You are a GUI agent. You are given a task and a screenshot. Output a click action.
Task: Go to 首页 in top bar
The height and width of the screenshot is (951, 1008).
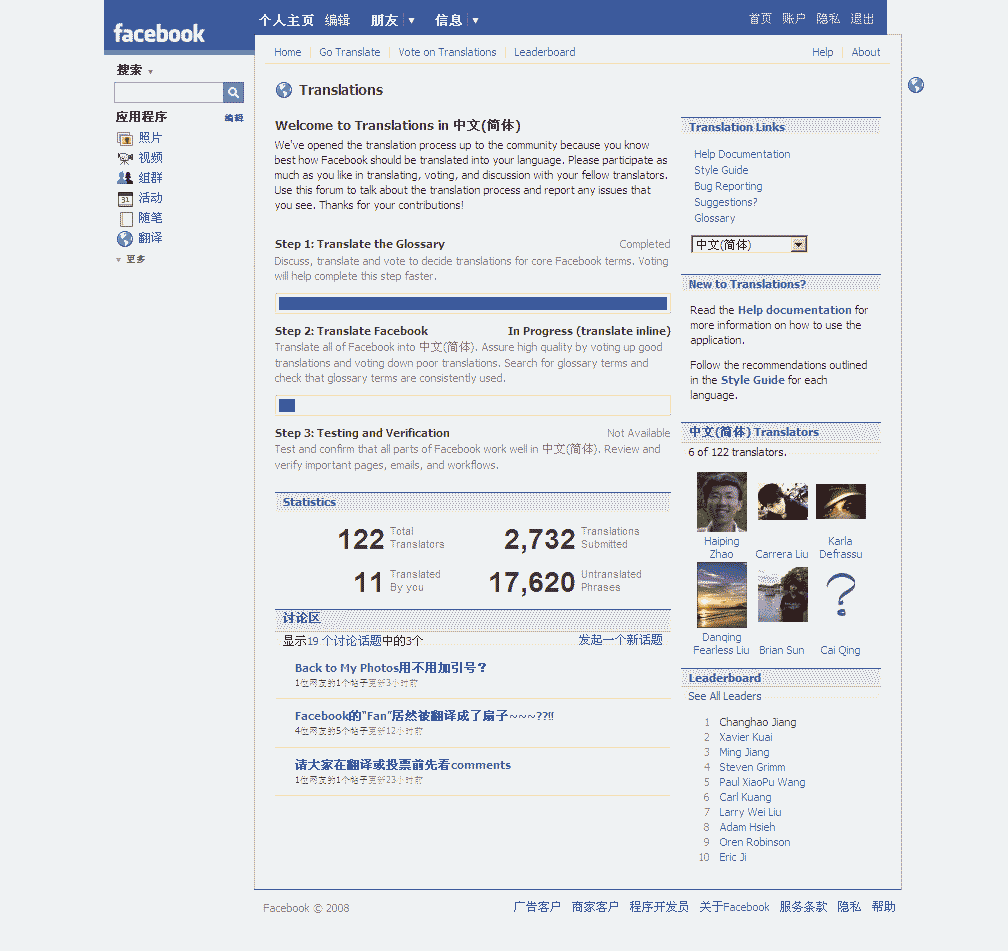click(x=760, y=19)
